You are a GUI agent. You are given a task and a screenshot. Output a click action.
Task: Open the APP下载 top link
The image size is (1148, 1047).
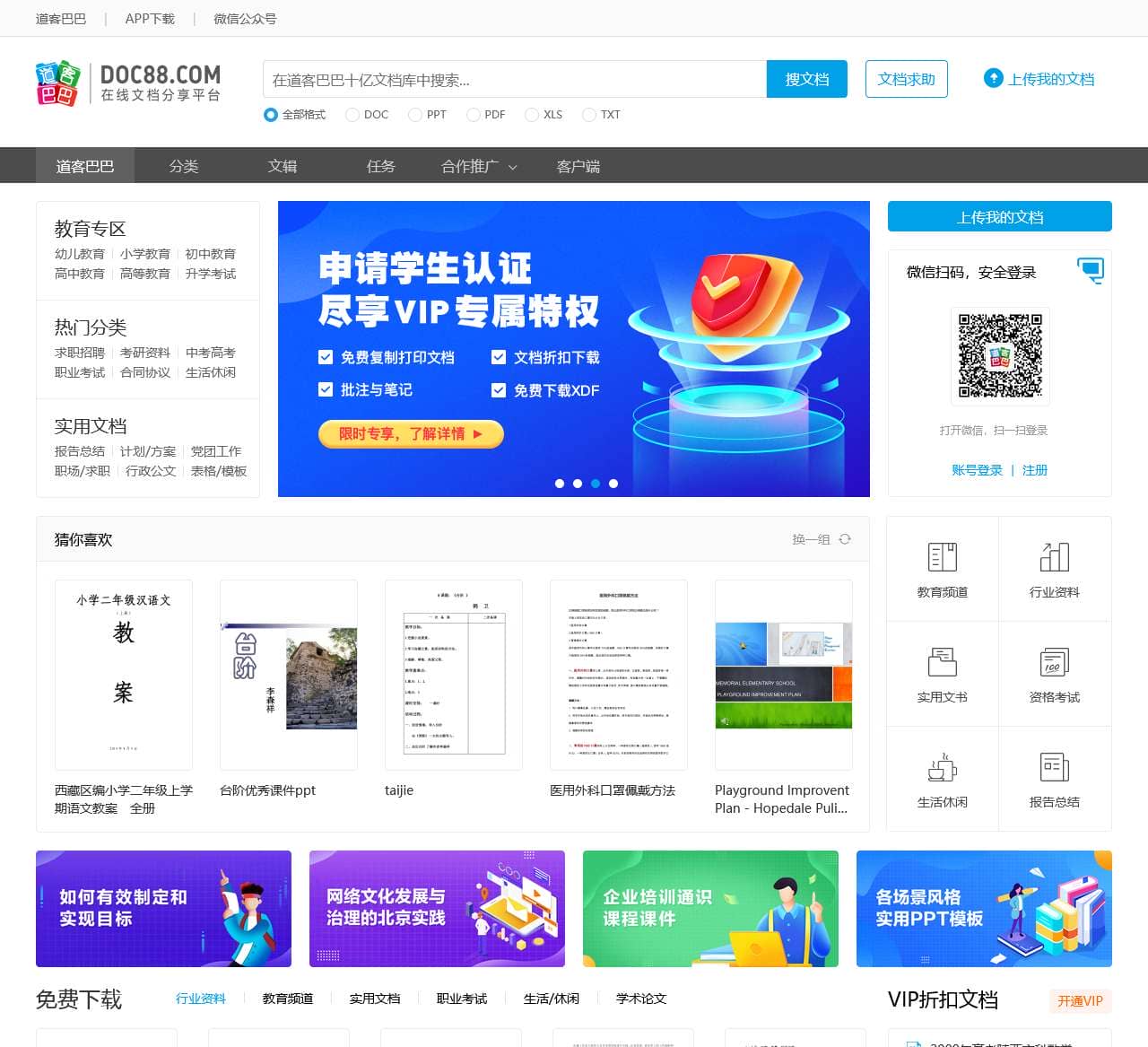pyautogui.click(x=150, y=19)
